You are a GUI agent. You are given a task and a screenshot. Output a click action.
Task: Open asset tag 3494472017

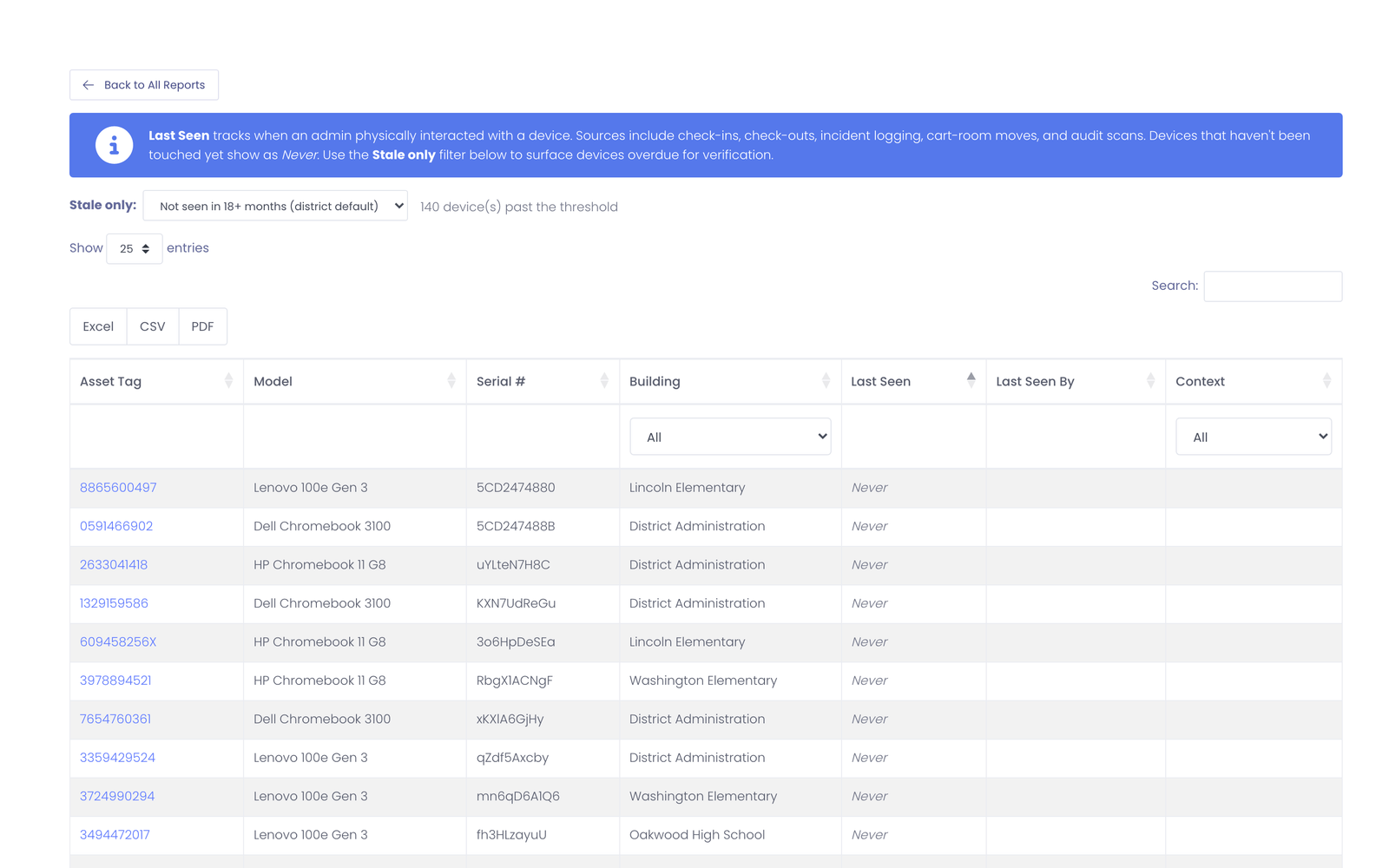[115, 835]
